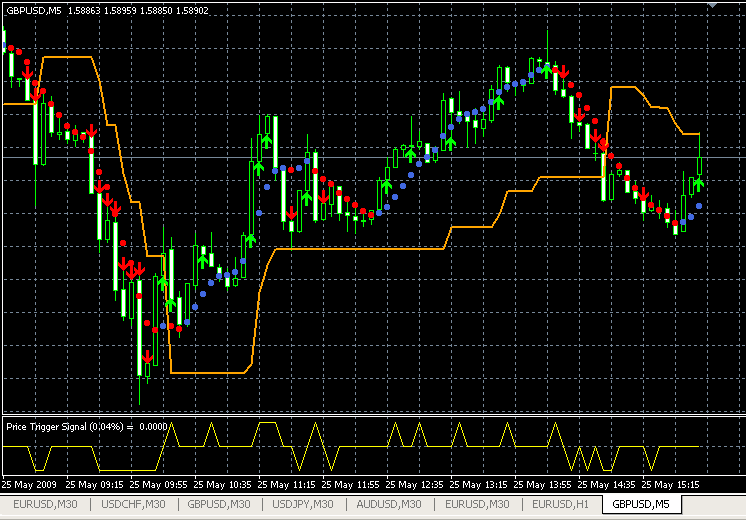Image resolution: width=746 pixels, height=520 pixels.
Task: Click the chart shift triangle marker at top
Action: [x=712, y=6]
